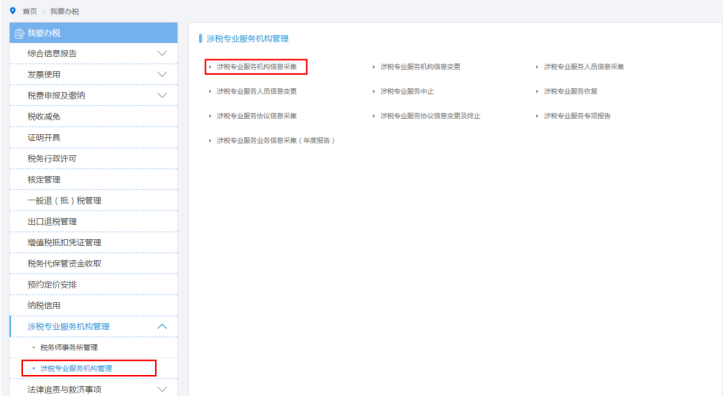724x396 pixels.
Task: Select 税务代保管资金收取 in the sidebar
Action: click(x=94, y=264)
